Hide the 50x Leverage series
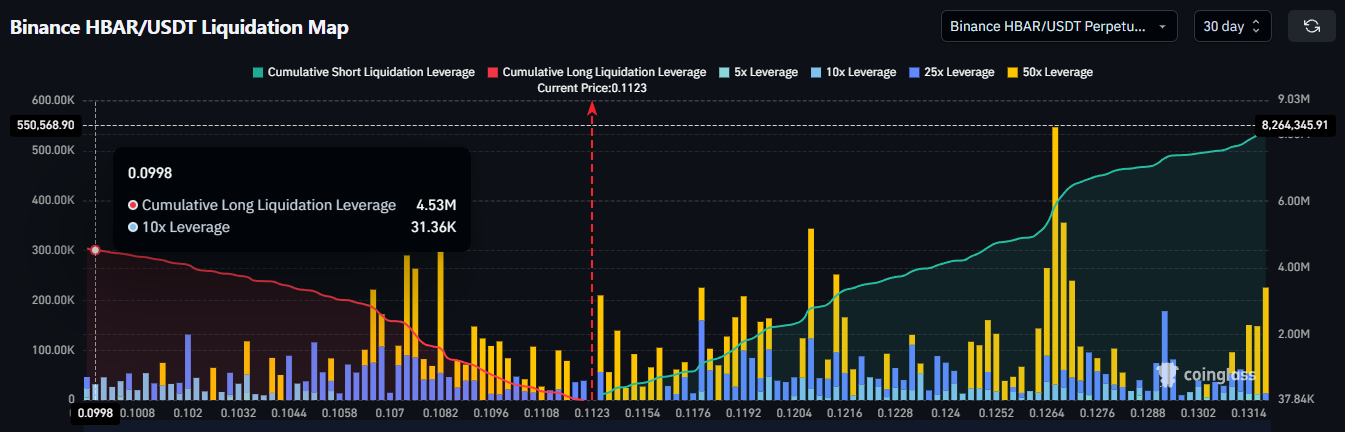The width and height of the screenshot is (1345, 432). 1050,72
